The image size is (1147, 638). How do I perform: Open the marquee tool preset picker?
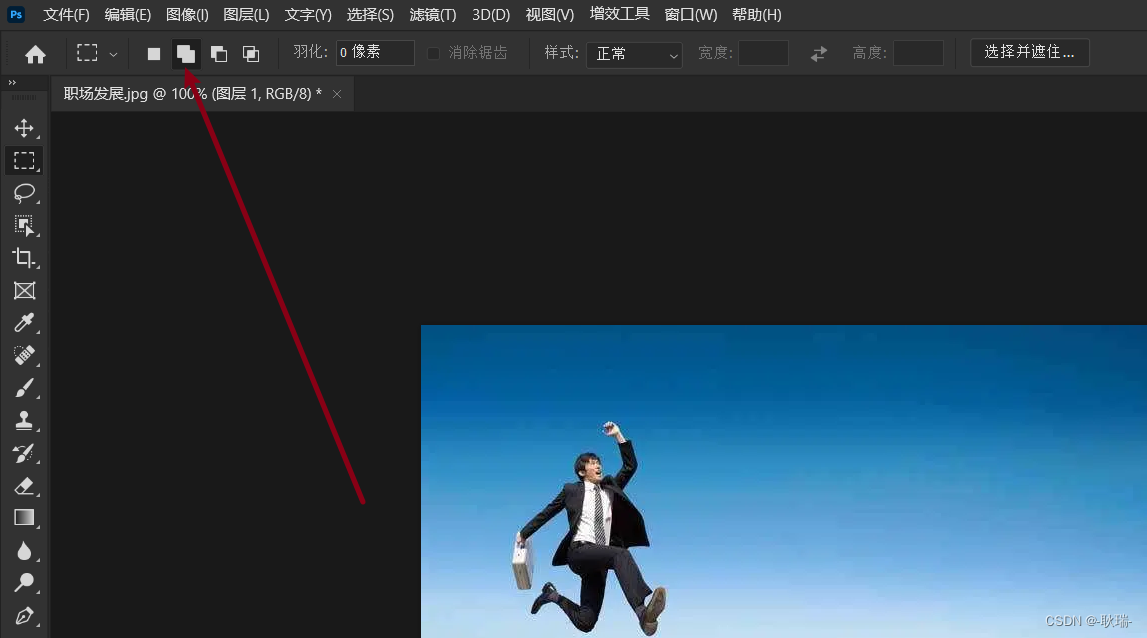tap(96, 52)
